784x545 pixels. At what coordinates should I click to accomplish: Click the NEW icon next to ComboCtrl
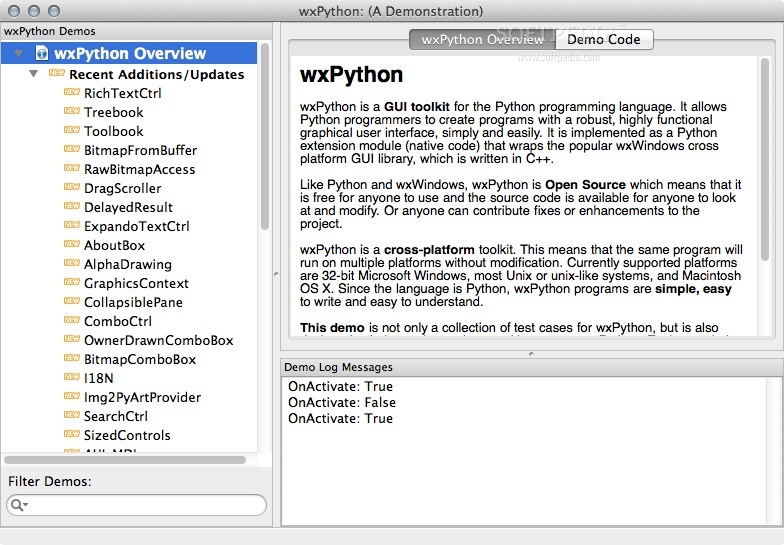click(x=72, y=320)
